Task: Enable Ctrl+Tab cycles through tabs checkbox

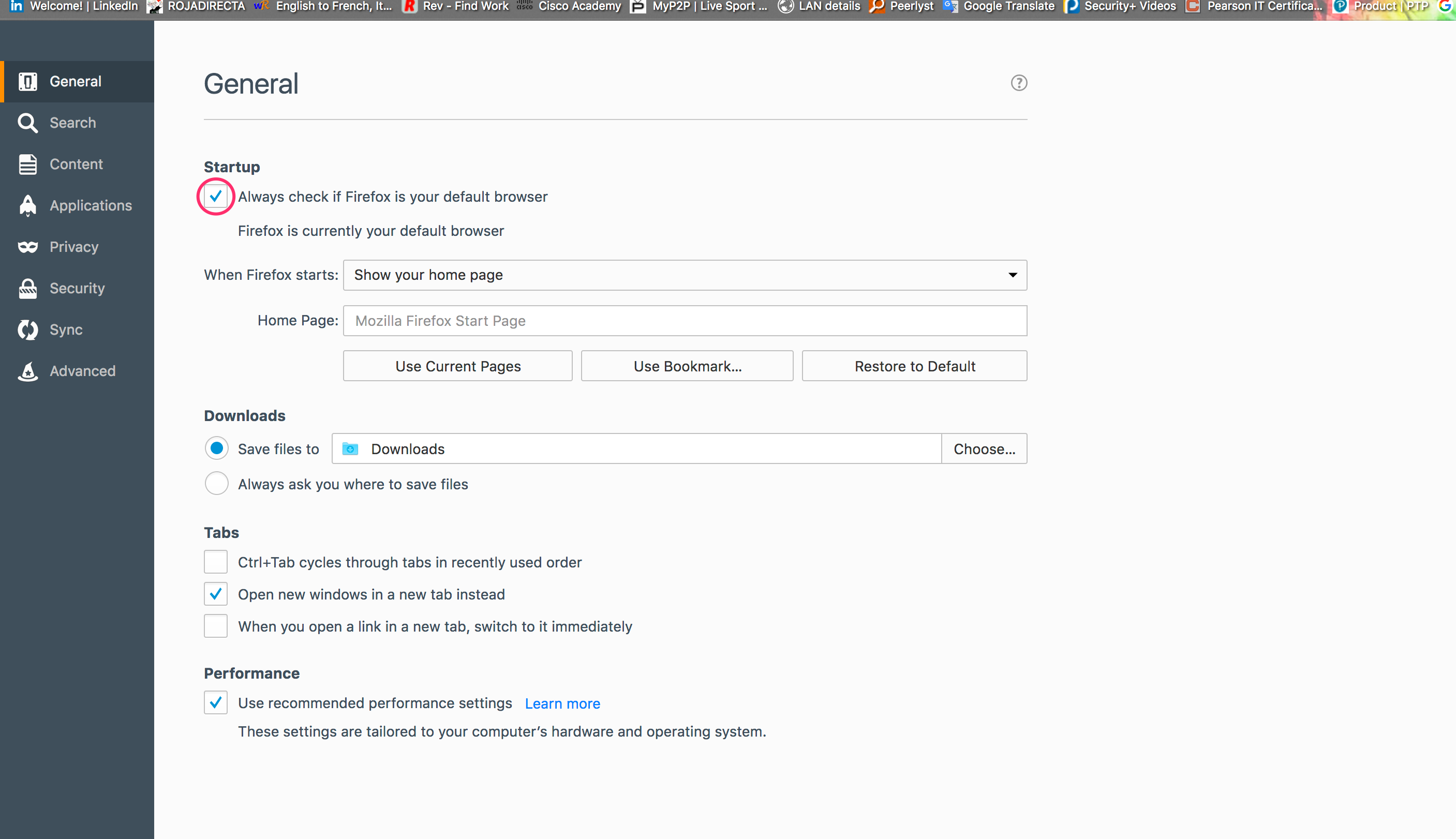Action: coord(216,562)
